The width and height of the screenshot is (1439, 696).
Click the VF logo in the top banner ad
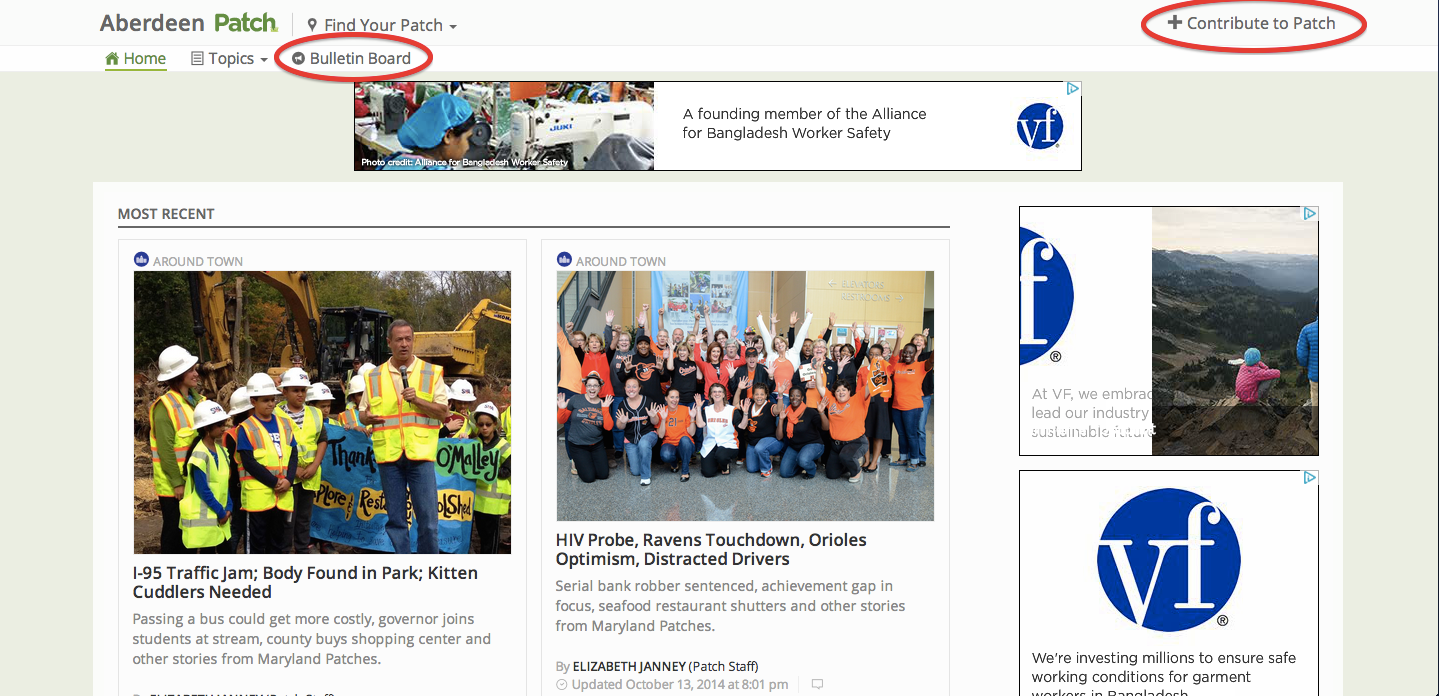[x=1039, y=127]
